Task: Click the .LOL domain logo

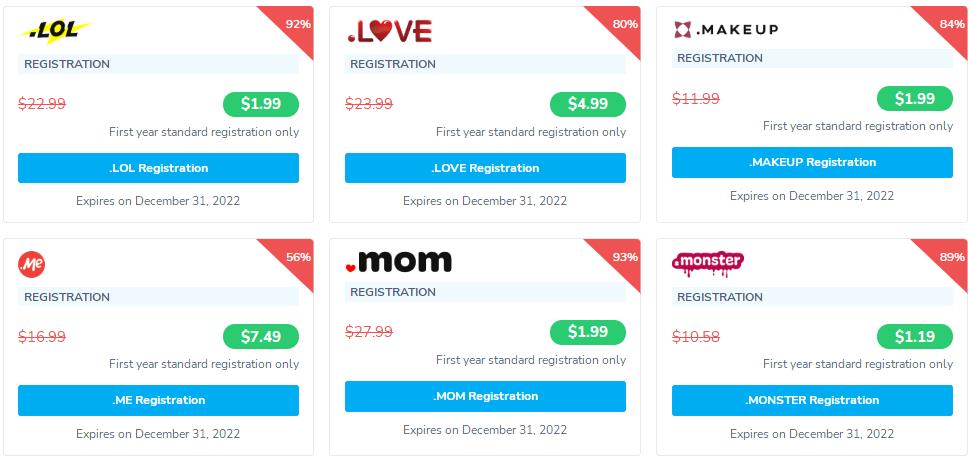Action: pos(55,32)
